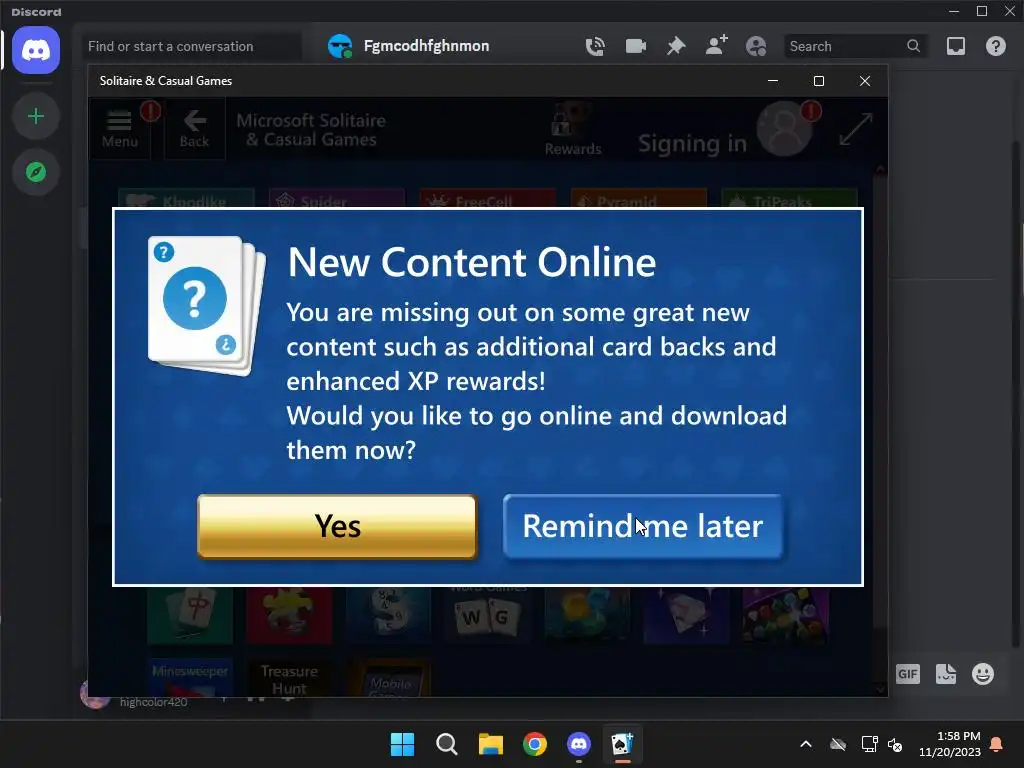The width and height of the screenshot is (1024, 768).
Task: Click the Discord Search box
Action: (x=855, y=46)
